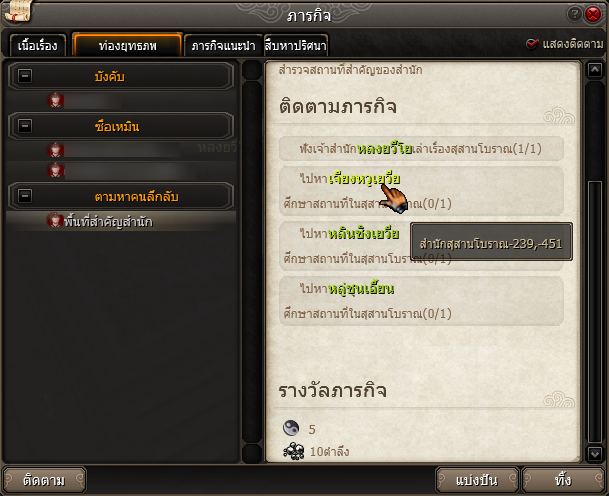The height and width of the screenshot is (496, 609).
Task: Open the สืบหาปริศนา tab
Action: (296, 45)
